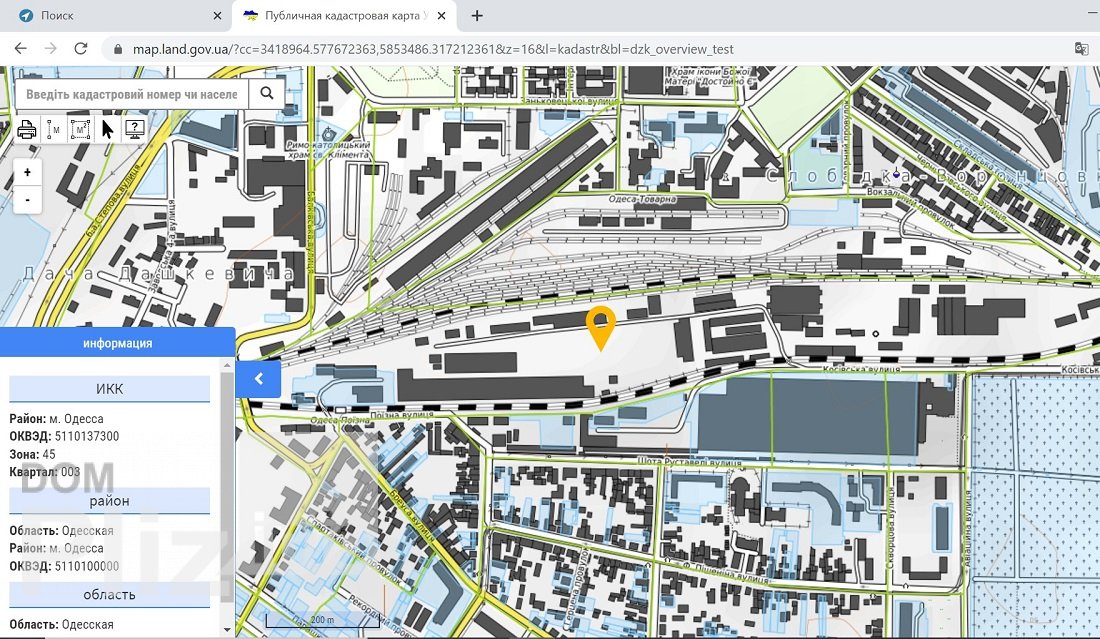Viewport: 1100px width, 639px height.
Task: Reload the current page
Action: pyautogui.click(x=81, y=49)
